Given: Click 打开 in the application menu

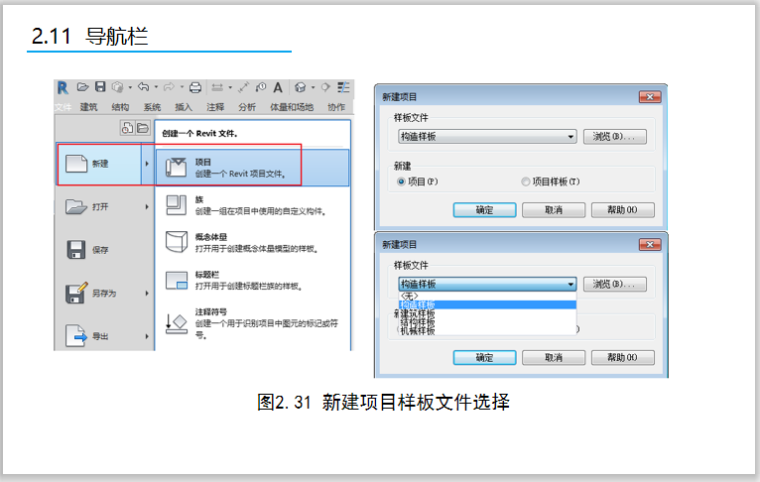Looking at the screenshot, I should coord(100,207).
